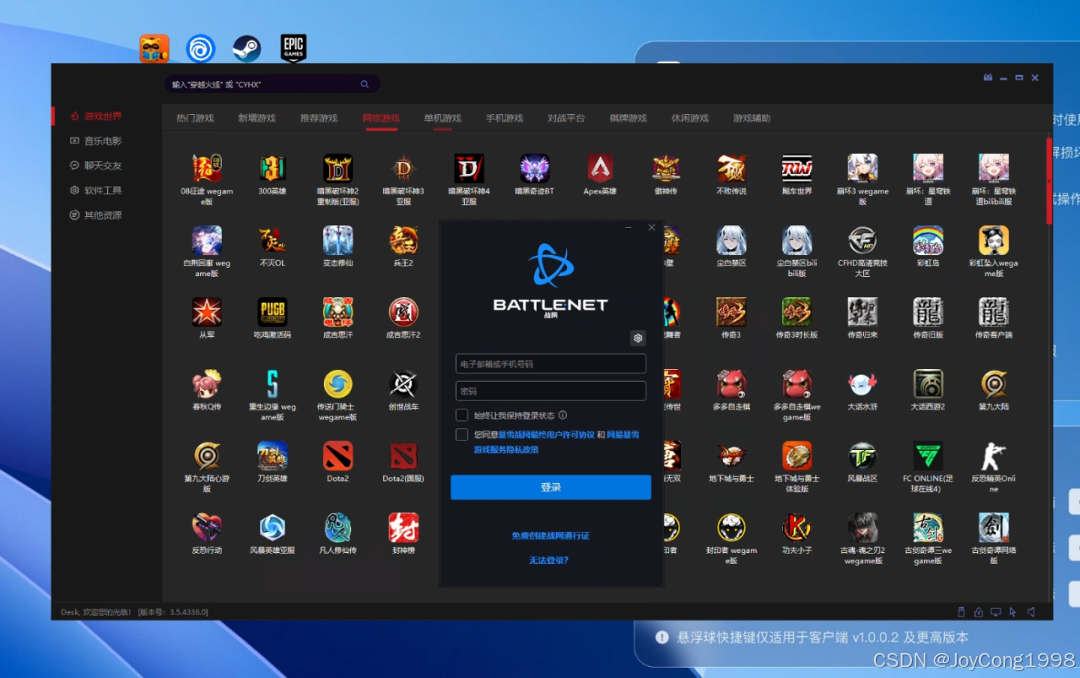Open 免费创建战网通行证 link
Screen dimensions: 1080x678
click(x=550, y=535)
